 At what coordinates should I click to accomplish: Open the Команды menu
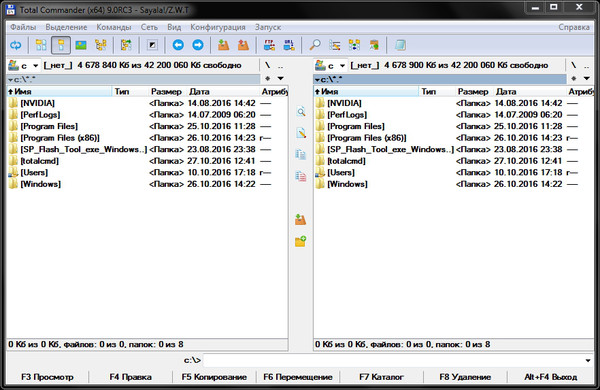click(x=114, y=27)
